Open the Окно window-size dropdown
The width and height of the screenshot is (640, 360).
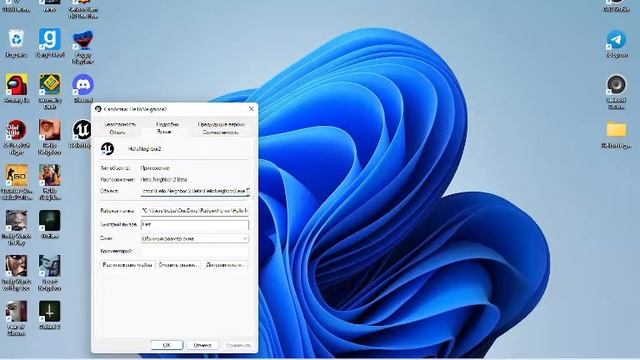coord(195,238)
